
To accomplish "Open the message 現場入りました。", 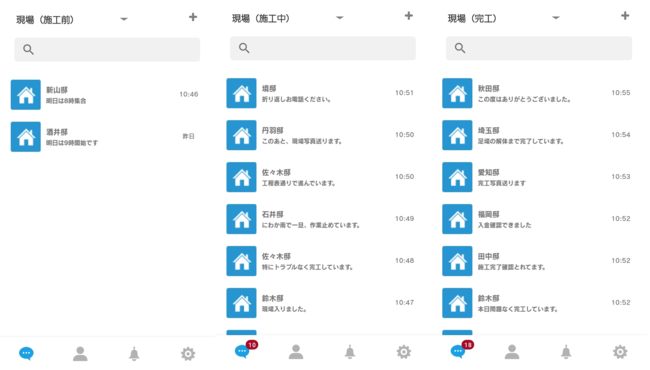I will pos(284,309).
